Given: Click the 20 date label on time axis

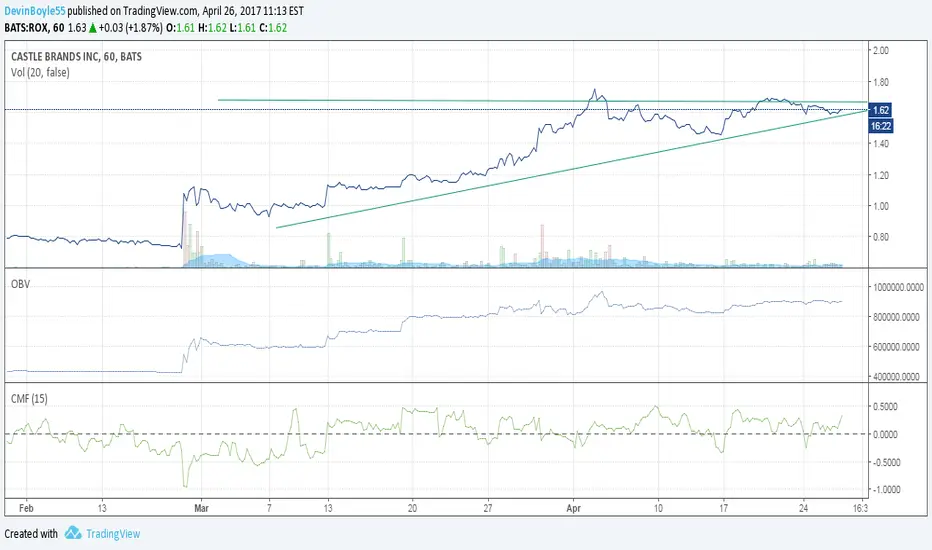Looking at the screenshot, I should click(413, 508).
